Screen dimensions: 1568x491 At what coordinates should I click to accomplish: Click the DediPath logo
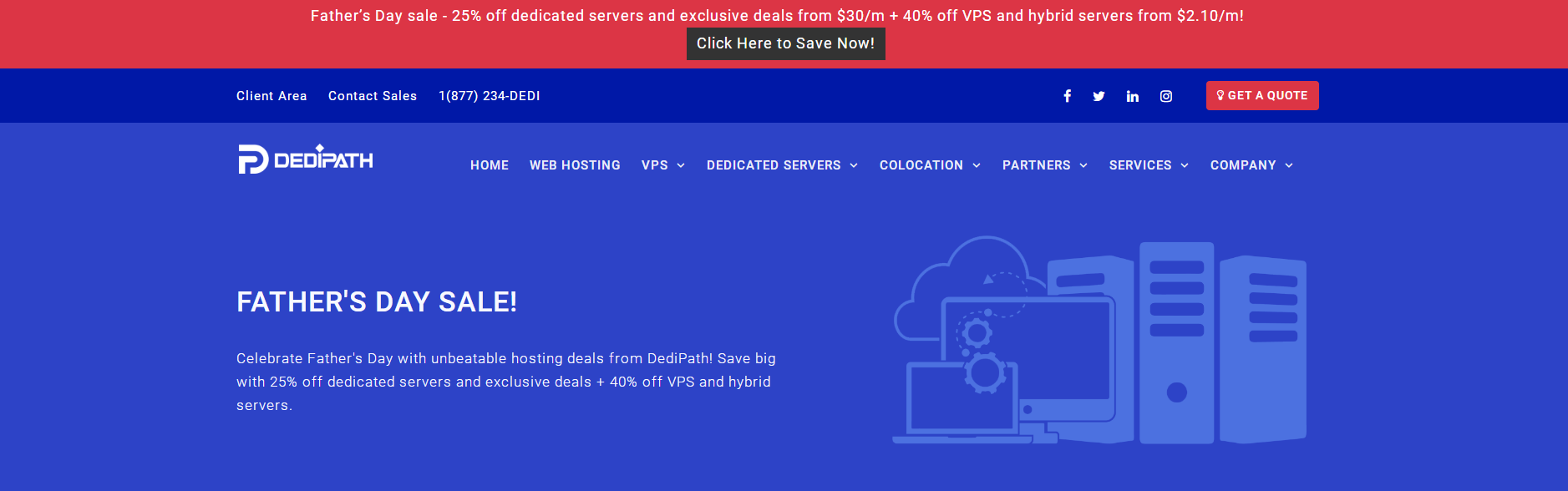coord(305,159)
